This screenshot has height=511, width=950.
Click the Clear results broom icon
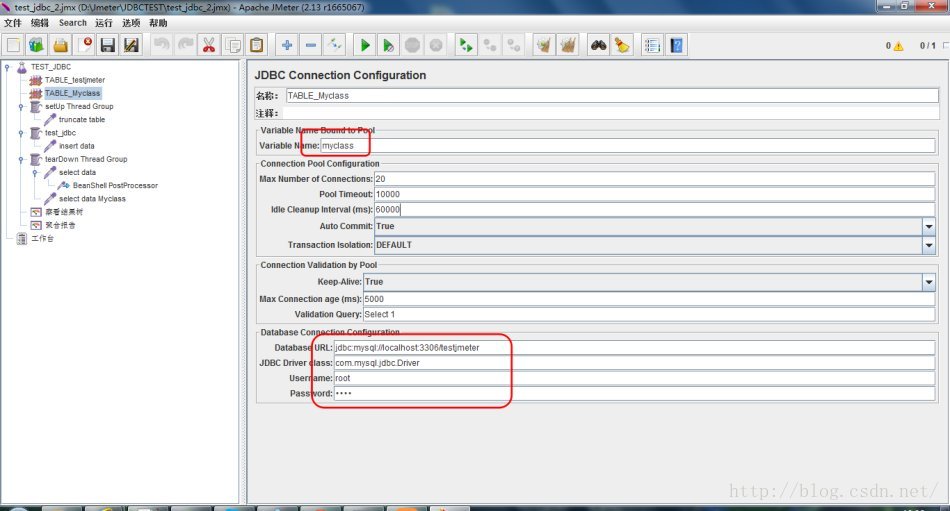tap(544, 45)
